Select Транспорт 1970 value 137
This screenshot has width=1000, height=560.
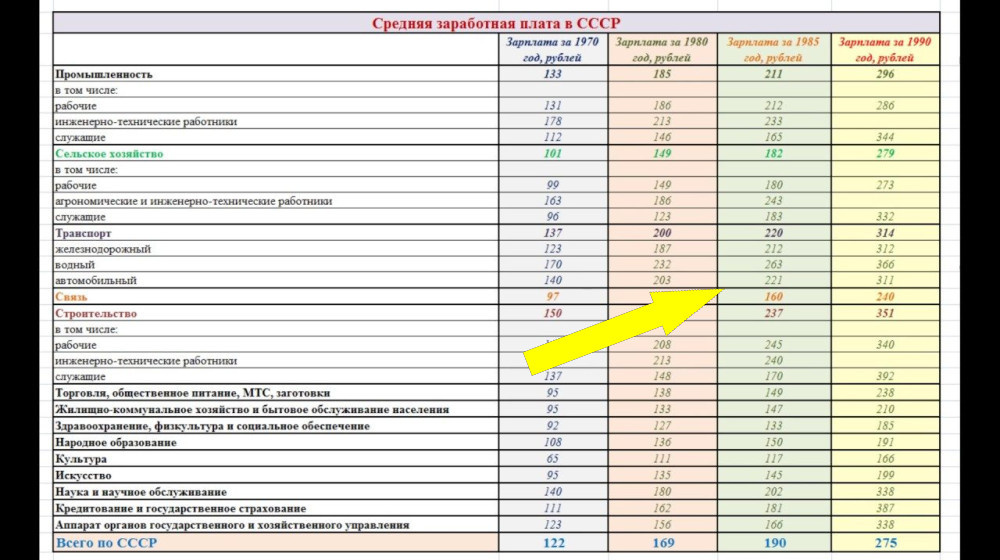coord(552,233)
